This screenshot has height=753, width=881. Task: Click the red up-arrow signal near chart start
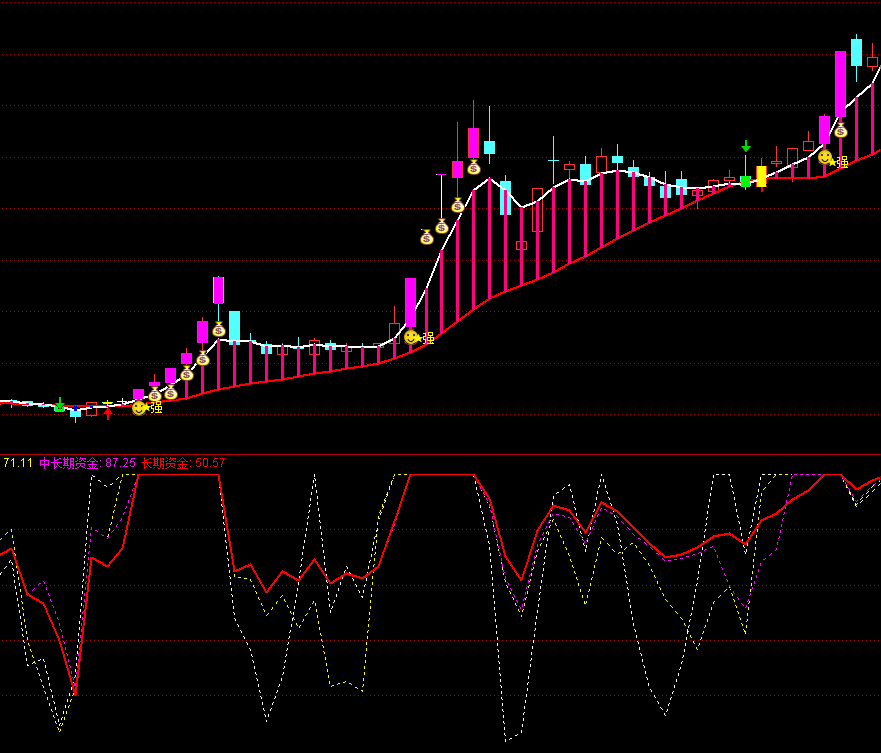(x=108, y=412)
